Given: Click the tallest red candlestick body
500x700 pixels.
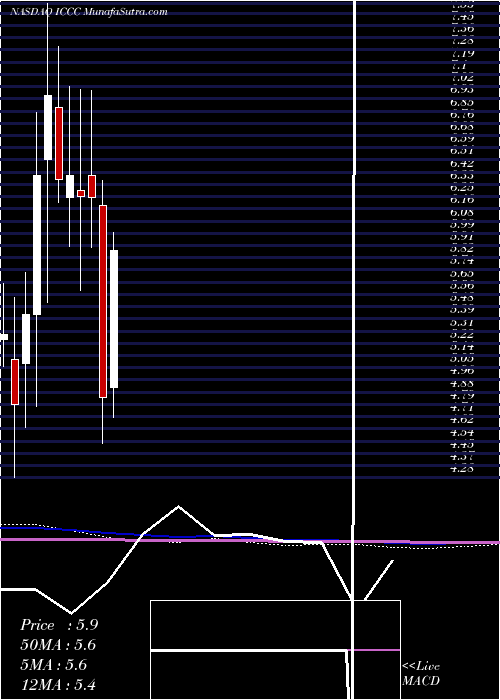Looking at the screenshot, I should point(103,301).
